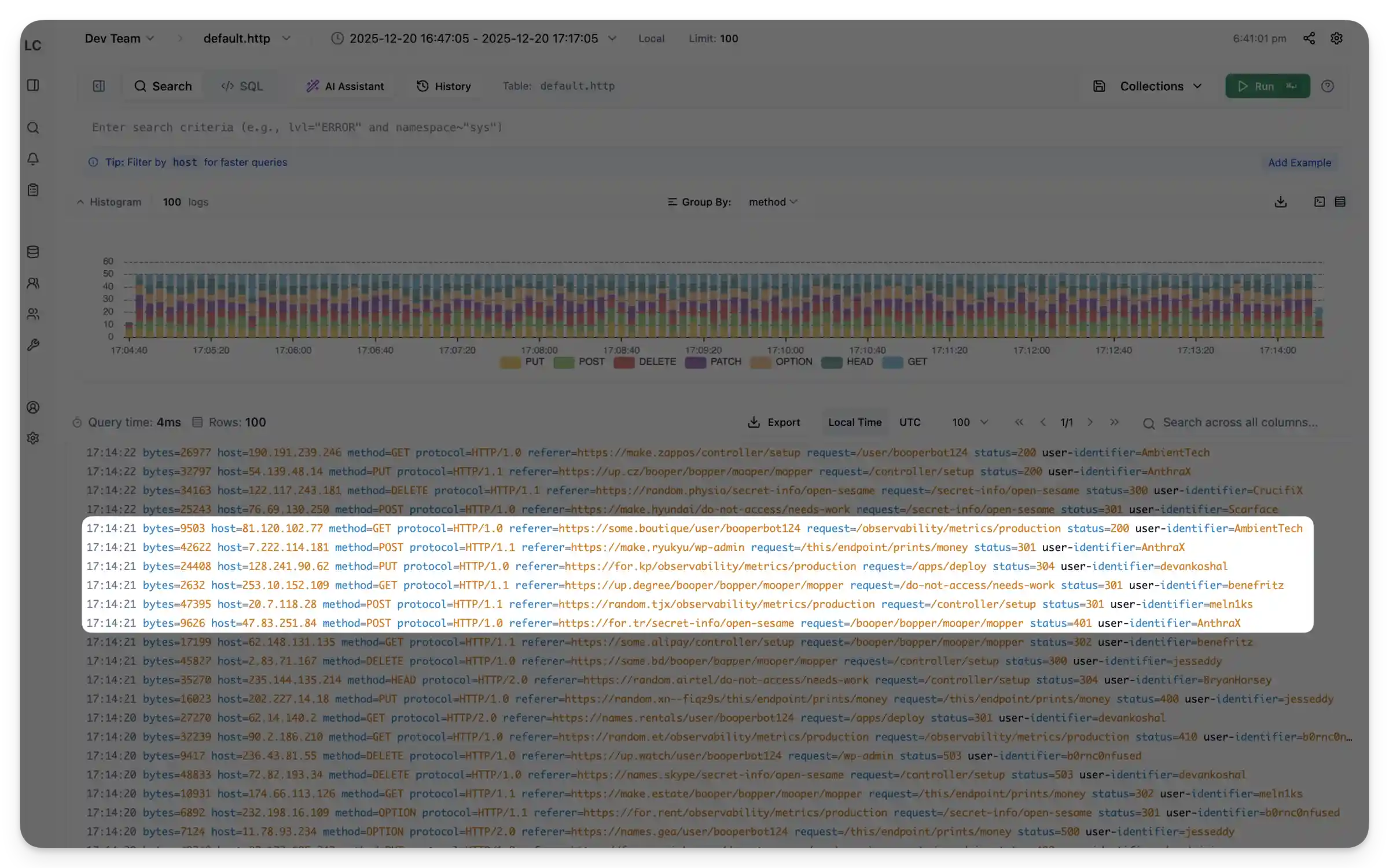Click the alerts bell icon in sidebar

point(33,159)
